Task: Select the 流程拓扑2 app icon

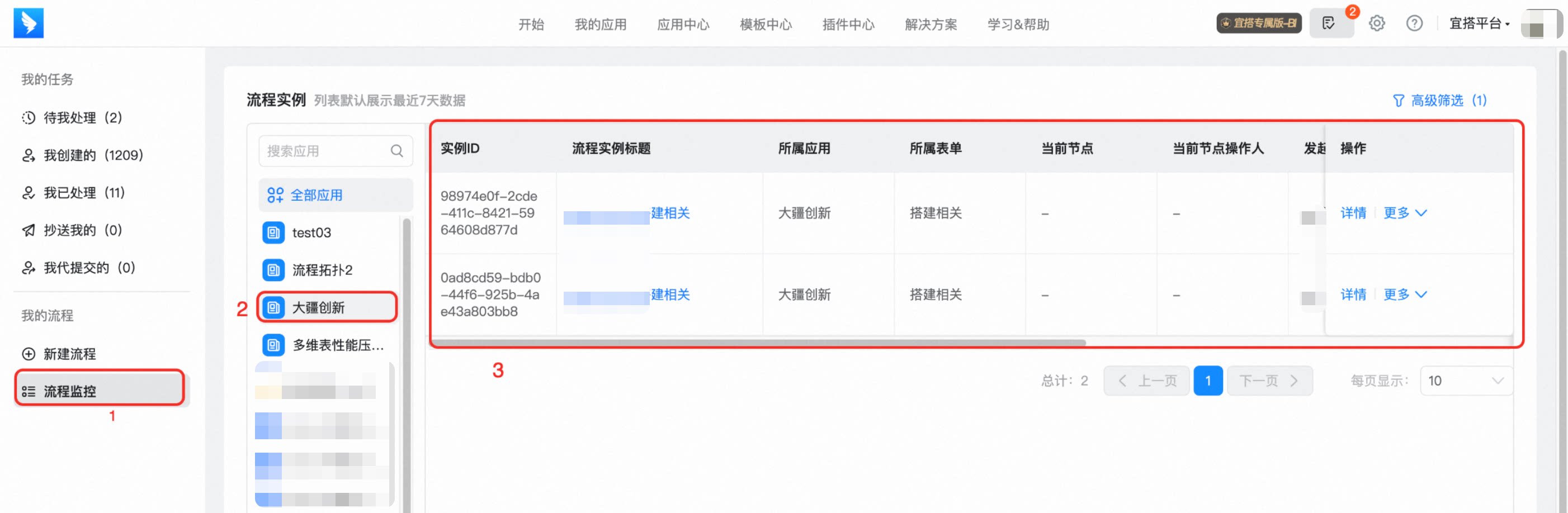Action: pyautogui.click(x=273, y=269)
